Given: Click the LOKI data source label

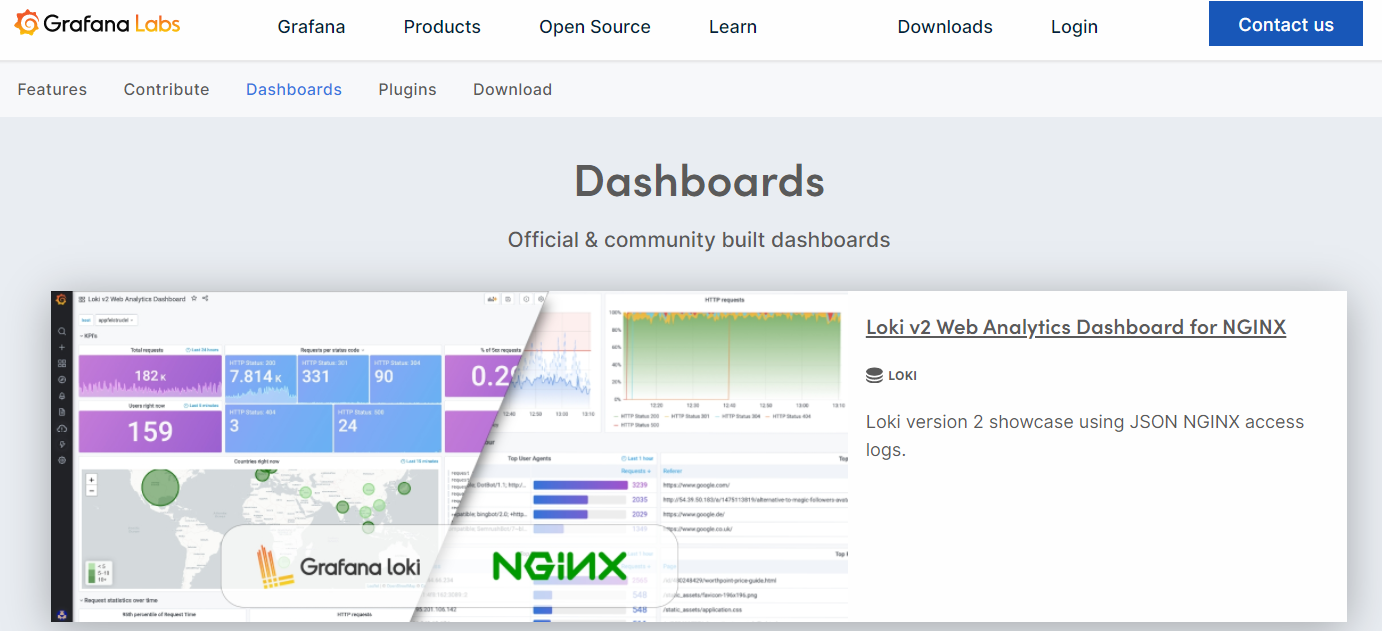Looking at the screenshot, I should [902, 376].
